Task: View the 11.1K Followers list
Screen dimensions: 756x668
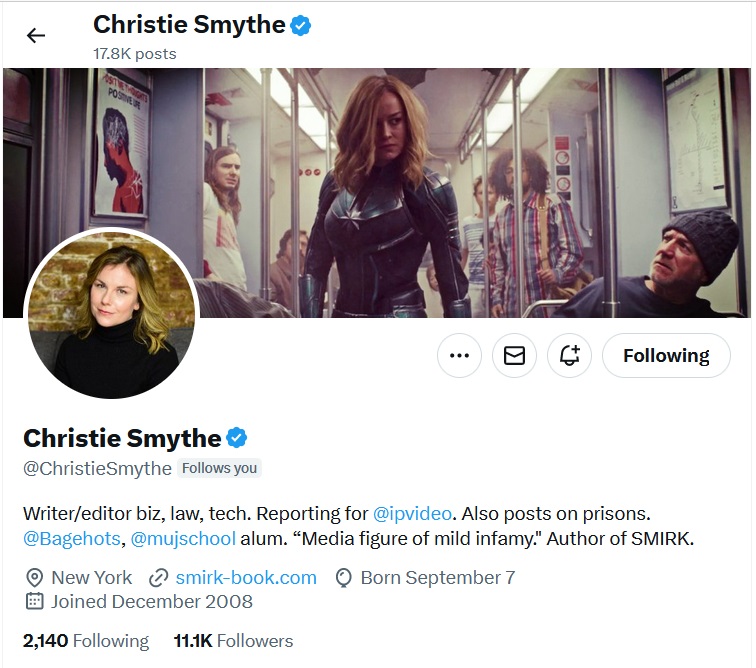Action: (x=233, y=641)
